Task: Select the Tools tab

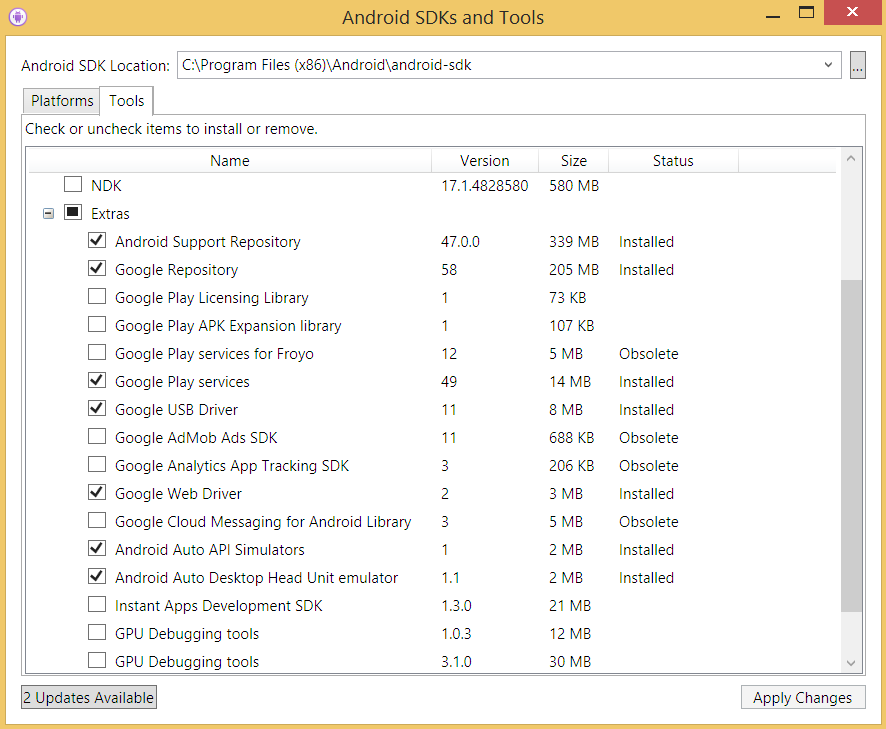Action: coord(127,101)
